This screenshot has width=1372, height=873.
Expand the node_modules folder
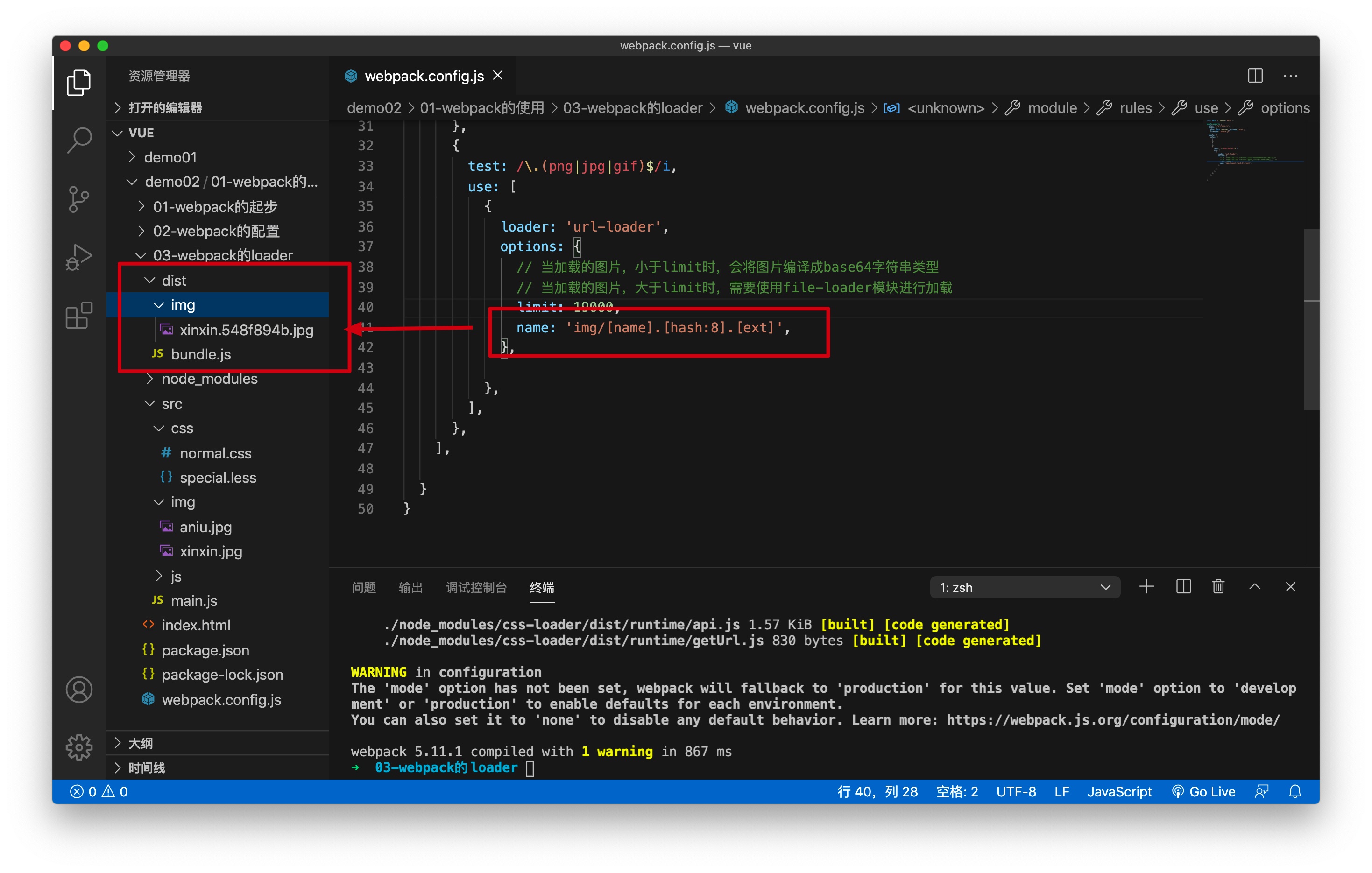tap(218, 379)
